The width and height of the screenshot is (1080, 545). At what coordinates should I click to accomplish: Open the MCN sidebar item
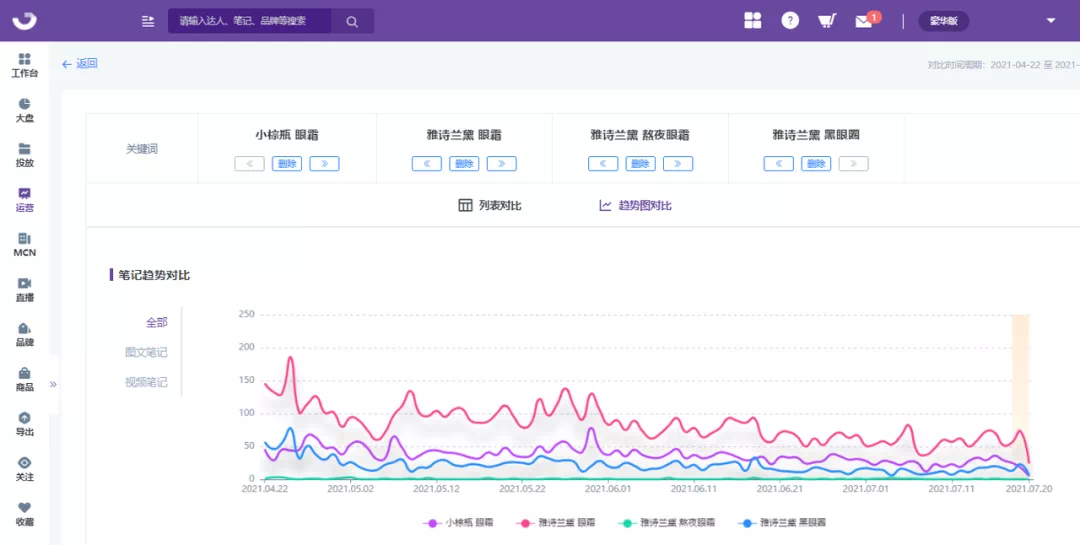(x=24, y=245)
